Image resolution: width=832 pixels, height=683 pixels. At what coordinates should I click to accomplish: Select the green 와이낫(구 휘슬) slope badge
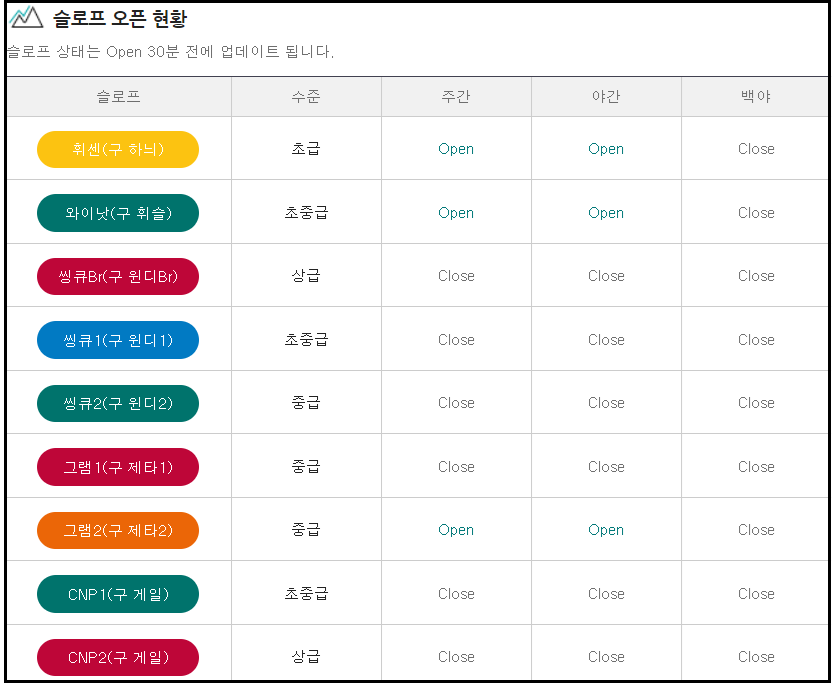point(117,212)
